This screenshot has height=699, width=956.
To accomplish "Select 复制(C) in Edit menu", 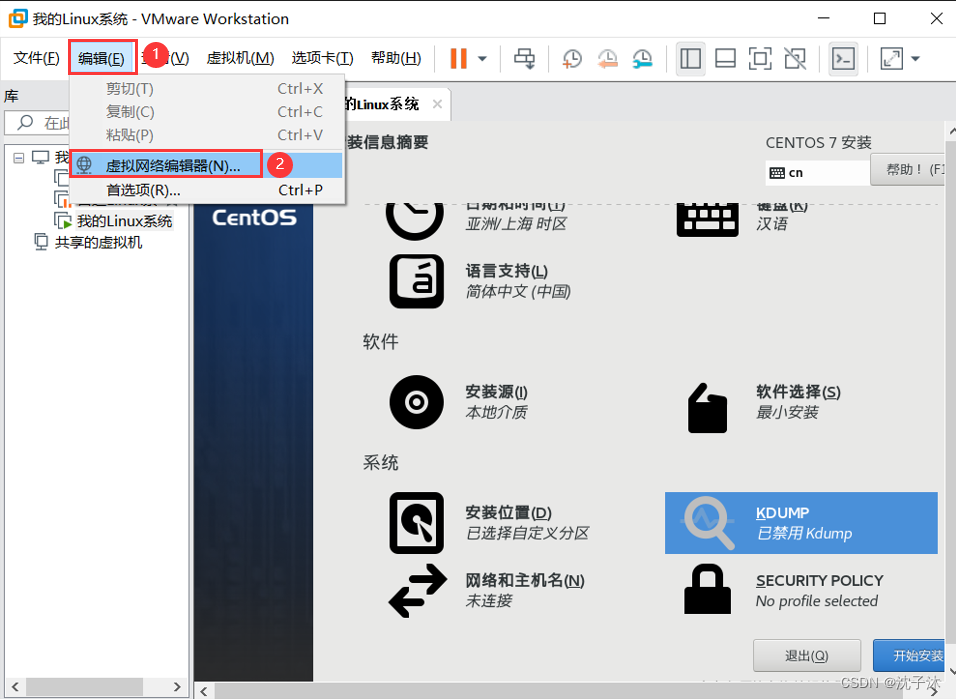I will (x=207, y=112).
